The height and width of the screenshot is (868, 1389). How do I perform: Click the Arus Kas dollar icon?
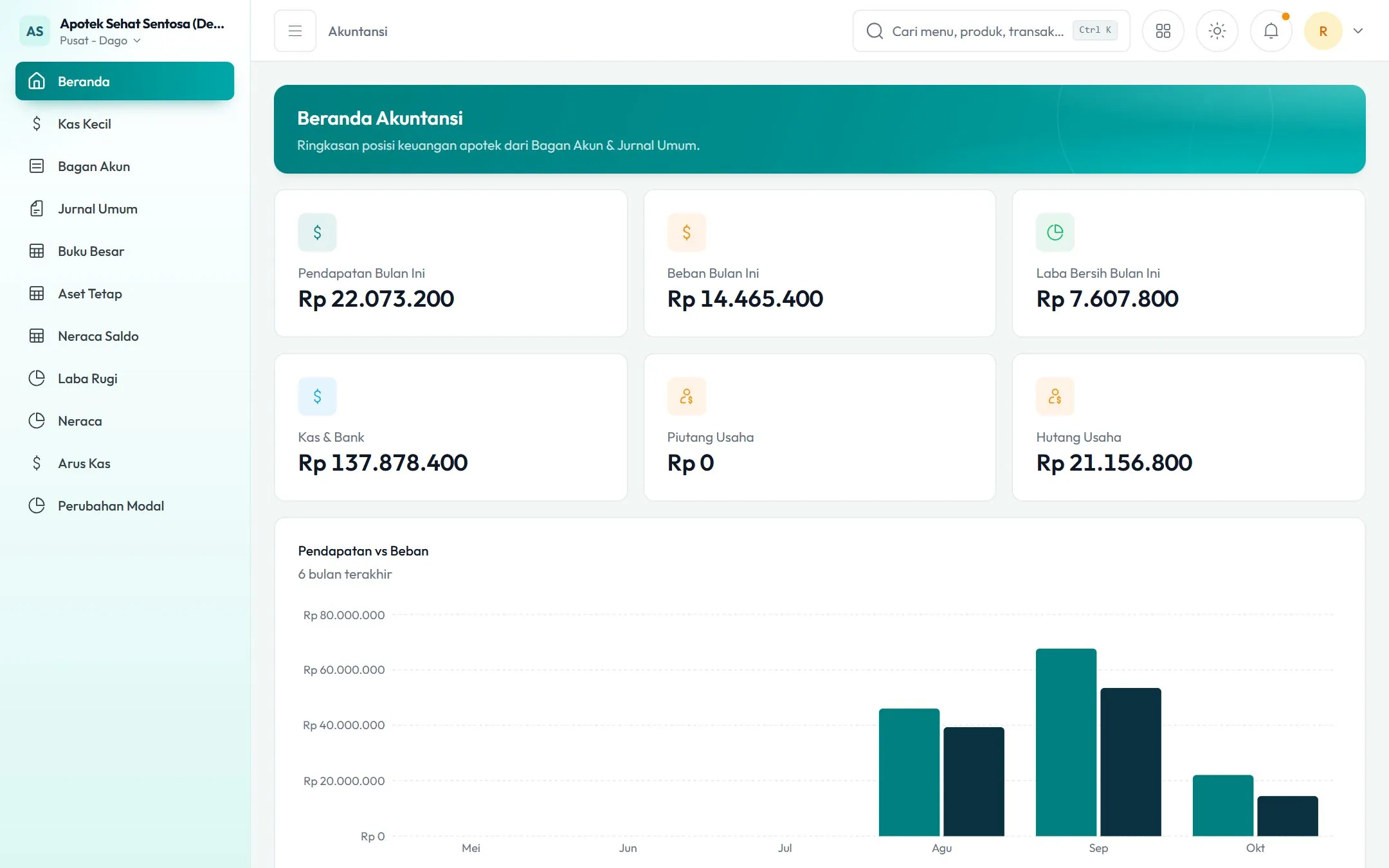[37, 463]
